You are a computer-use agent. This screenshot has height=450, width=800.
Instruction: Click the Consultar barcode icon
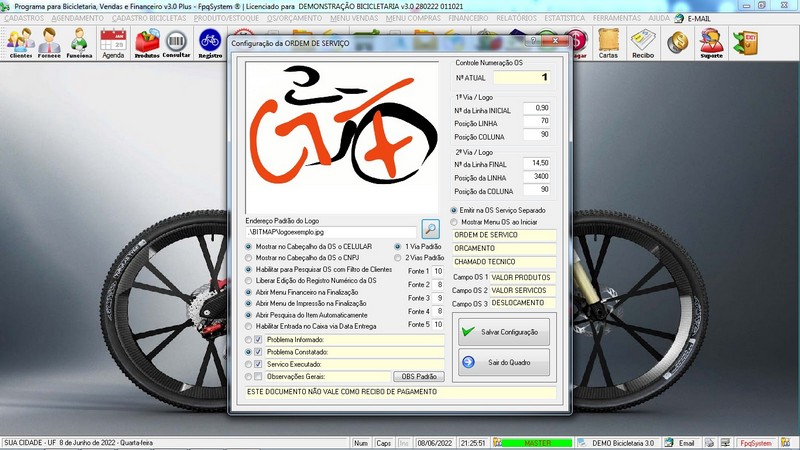point(176,43)
